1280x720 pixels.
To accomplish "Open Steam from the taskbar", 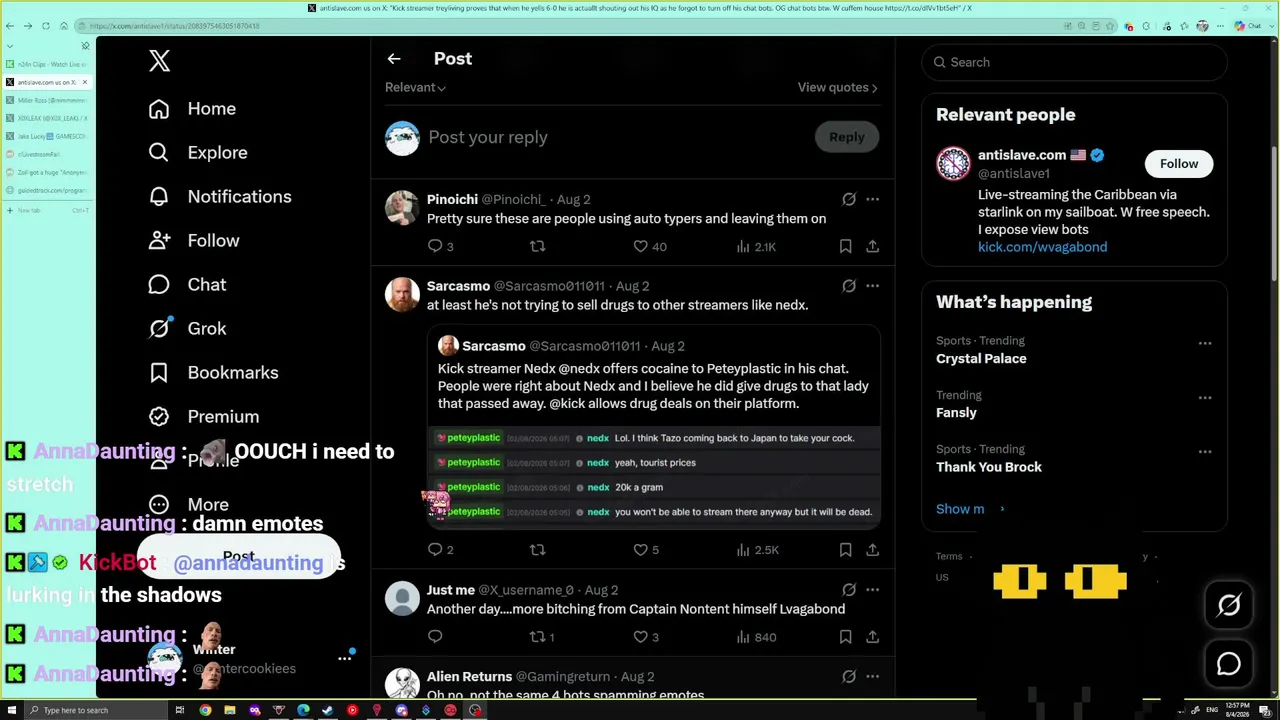I will (327, 710).
